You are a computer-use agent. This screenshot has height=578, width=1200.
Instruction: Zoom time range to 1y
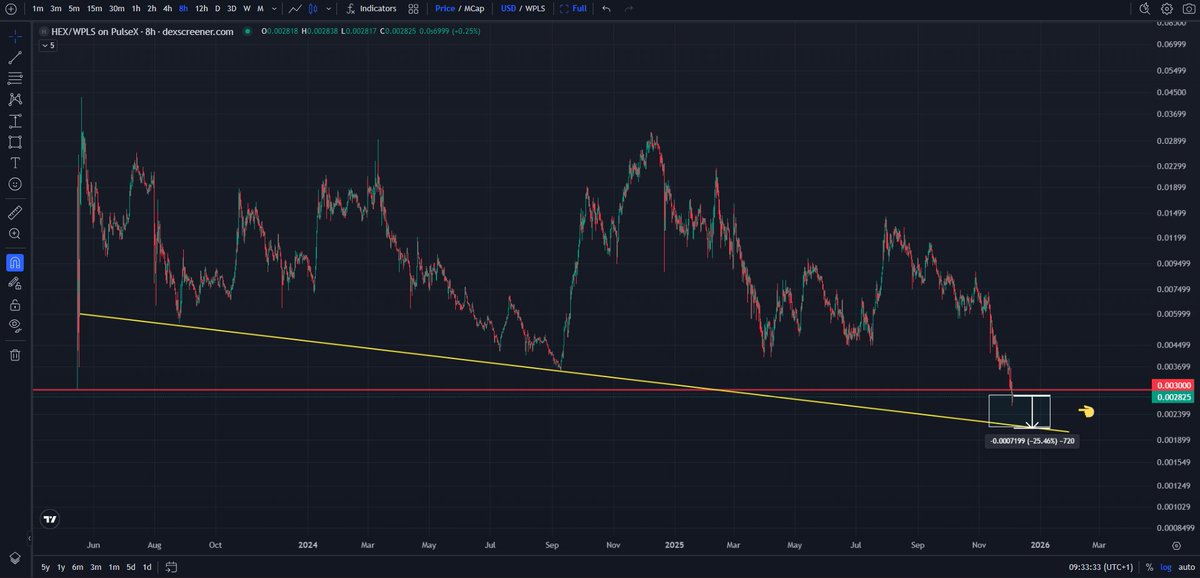(x=62, y=567)
